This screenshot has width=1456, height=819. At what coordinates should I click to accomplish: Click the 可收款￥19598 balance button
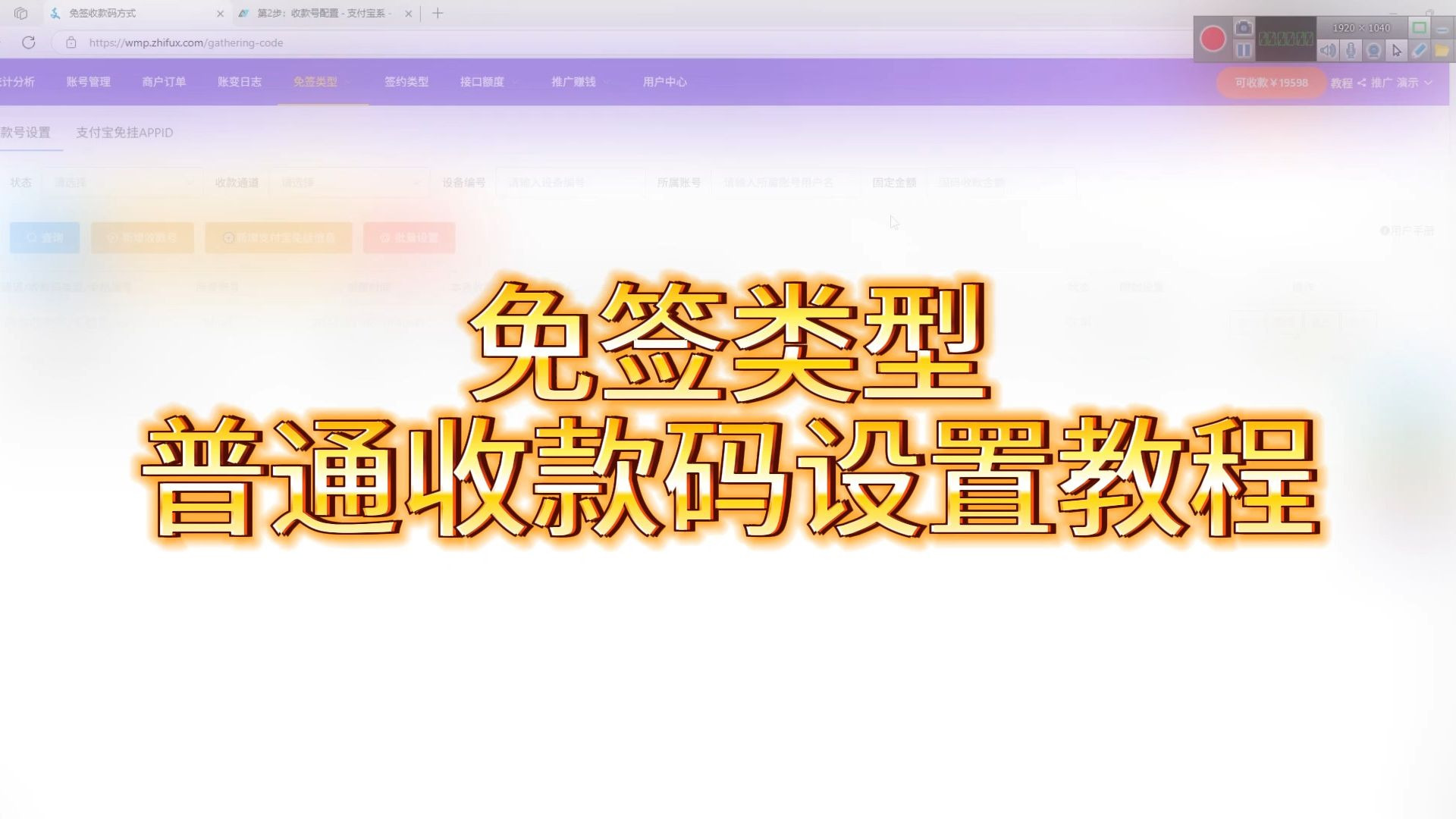tap(1271, 83)
